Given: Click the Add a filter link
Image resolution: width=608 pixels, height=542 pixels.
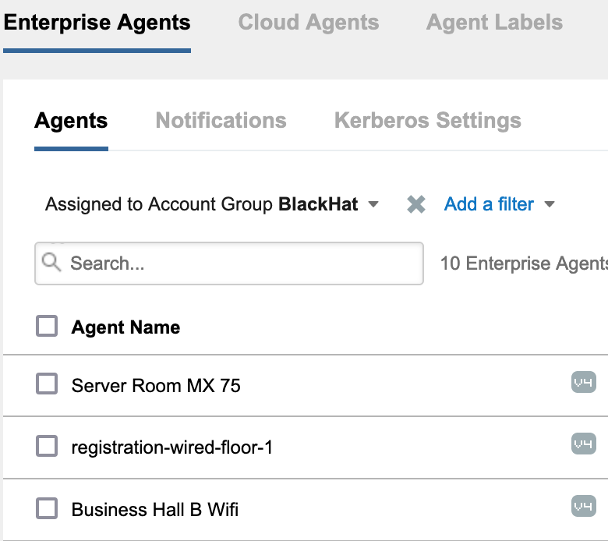Looking at the screenshot, I should click(x=489, y=204).
